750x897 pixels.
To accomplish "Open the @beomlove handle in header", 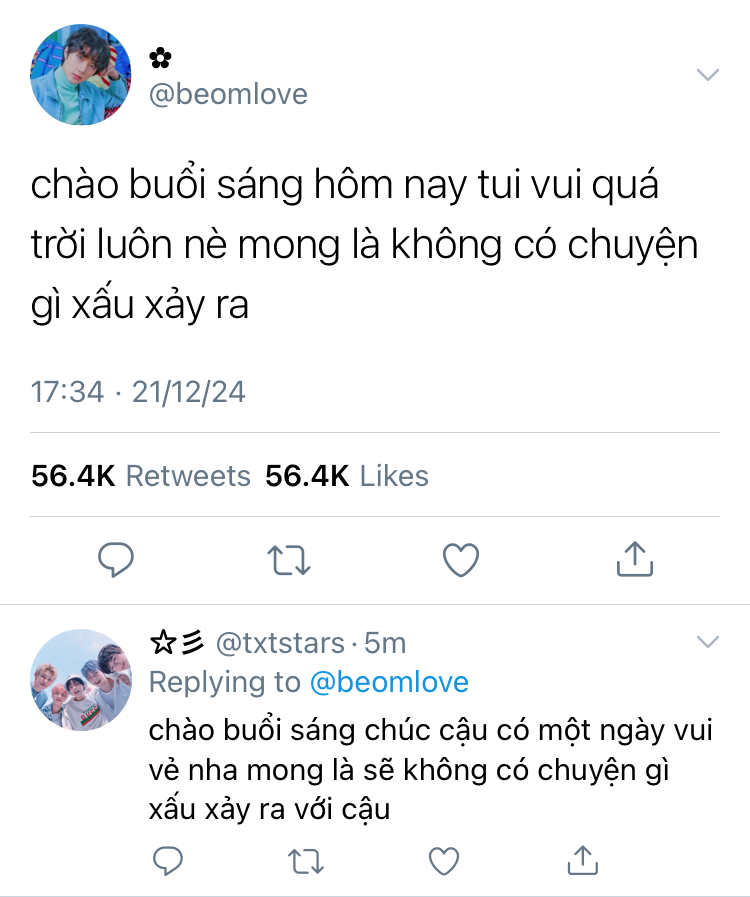I will (x=228, y=94).
